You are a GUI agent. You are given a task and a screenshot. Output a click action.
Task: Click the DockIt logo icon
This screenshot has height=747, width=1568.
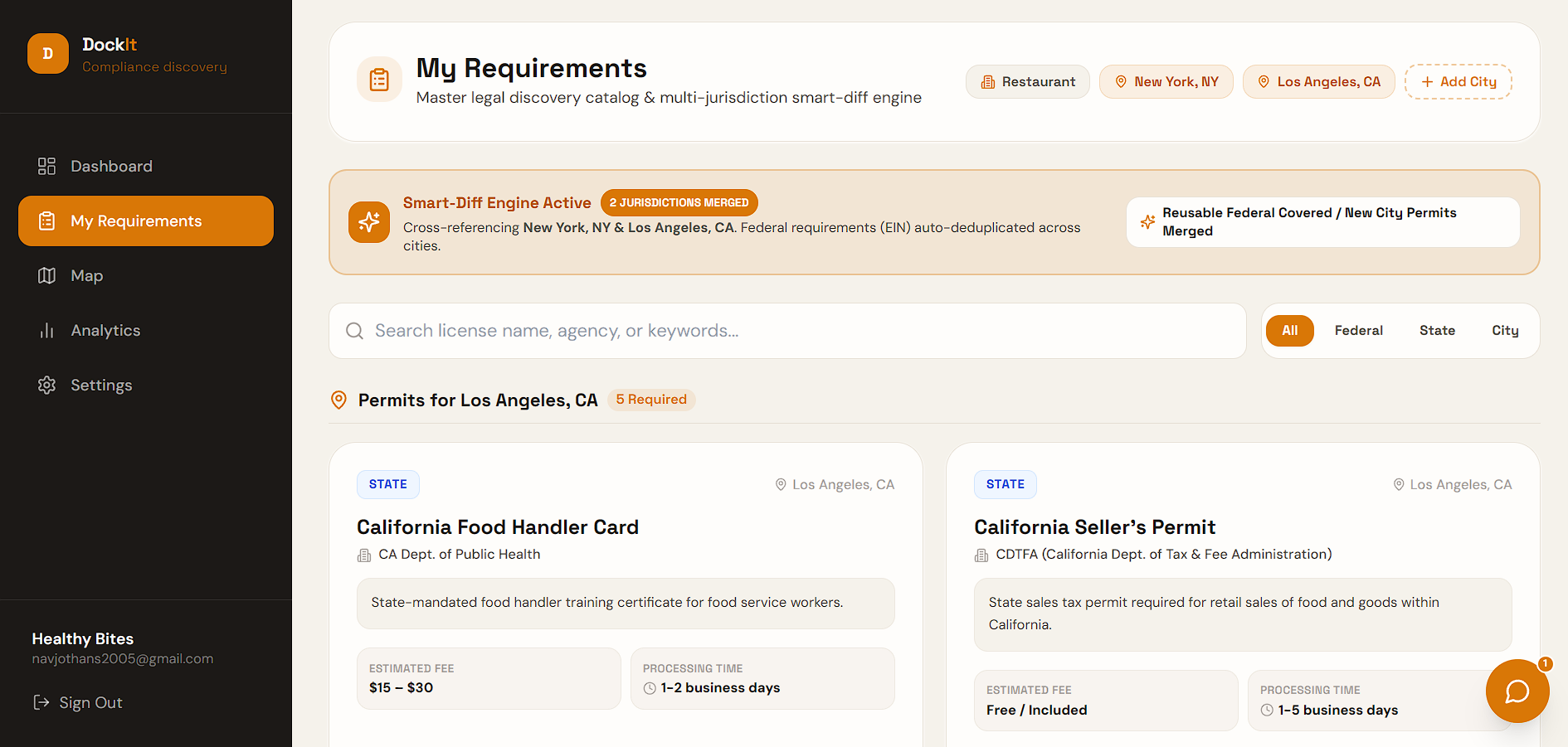pos(48,54)
